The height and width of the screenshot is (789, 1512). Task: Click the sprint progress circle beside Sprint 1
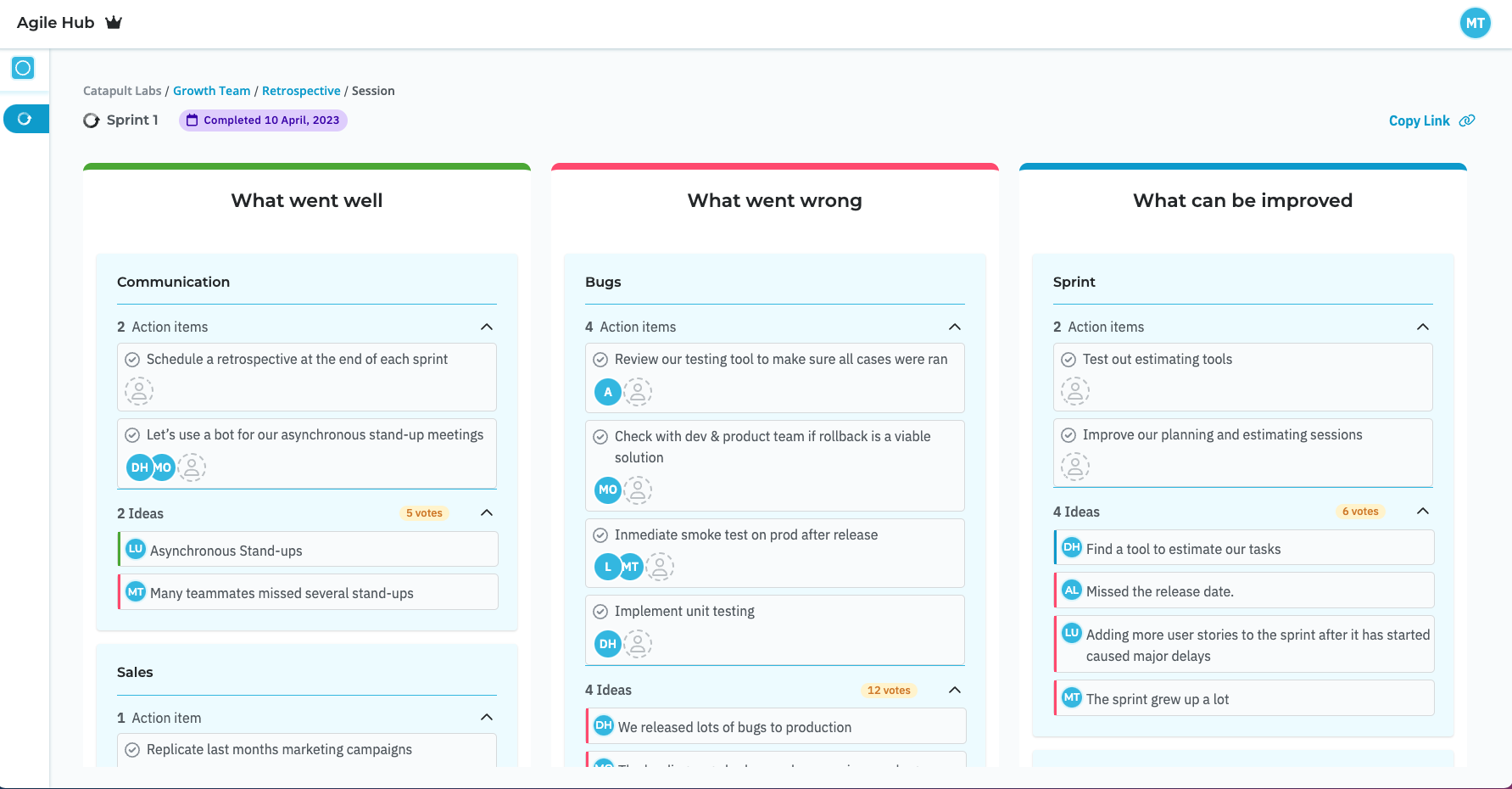tap(92, 120)
